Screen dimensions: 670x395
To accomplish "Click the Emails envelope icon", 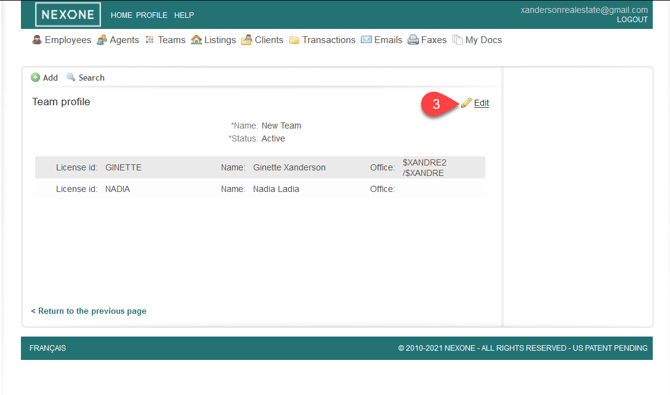I will click(x=366, y=40).
